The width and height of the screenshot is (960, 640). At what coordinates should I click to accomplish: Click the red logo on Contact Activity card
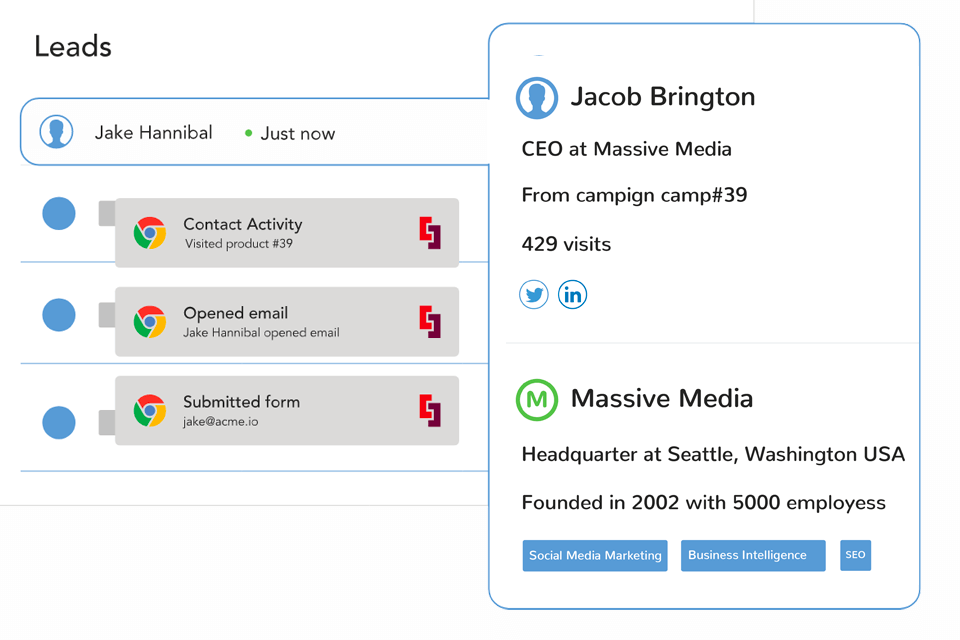coord(430,233)
